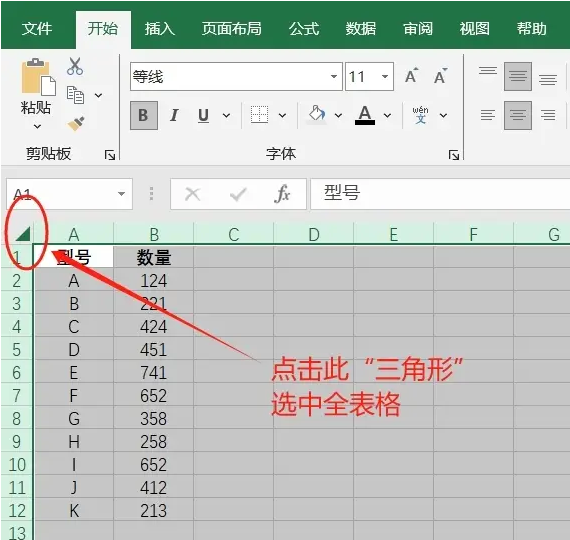The width and height of the screenshot is (570, 540).
Task: Toggle Underline formatting
Action: tap(203, 116)
